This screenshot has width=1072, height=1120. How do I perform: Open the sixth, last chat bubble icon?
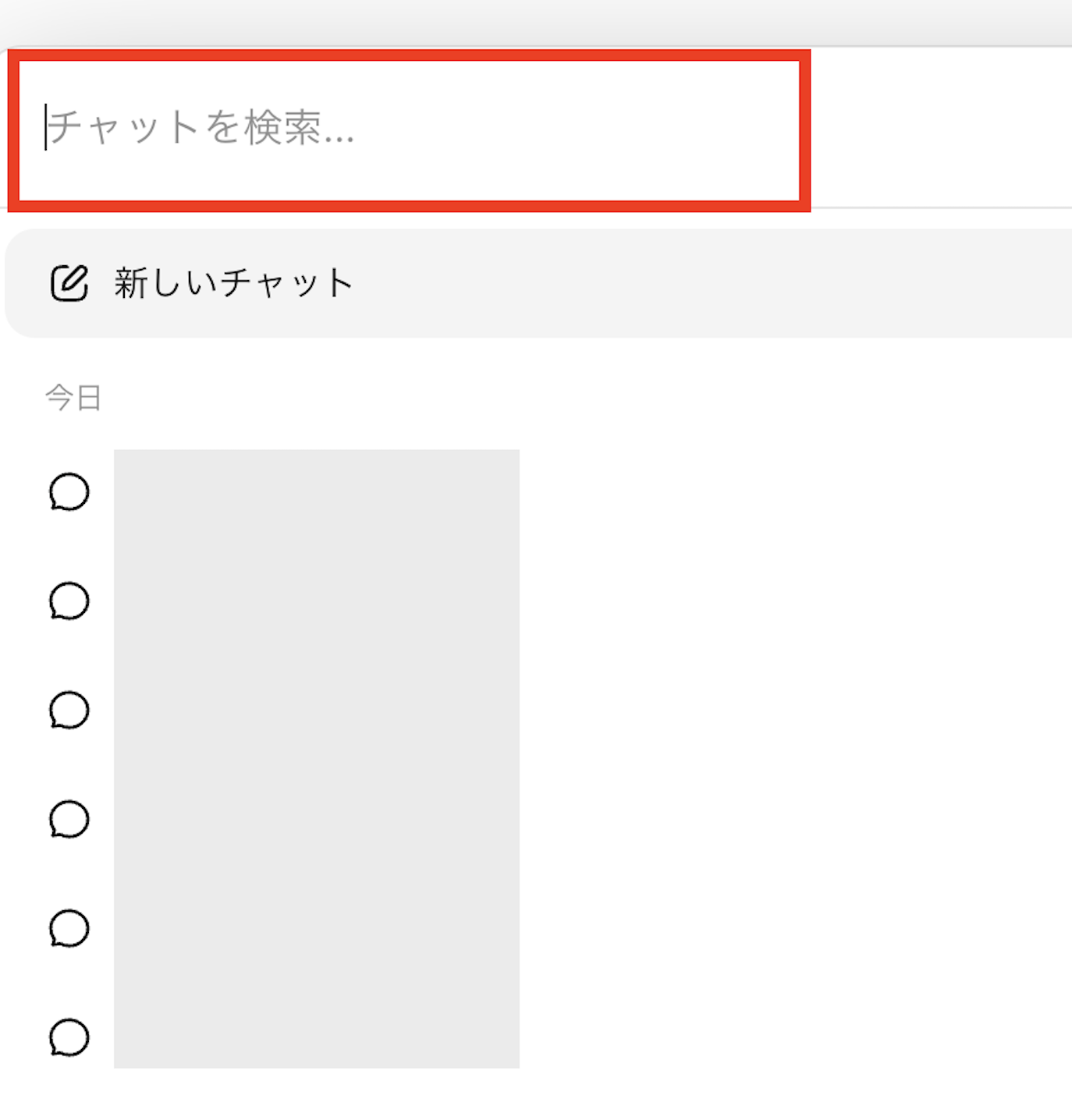pyautogui.click(x=69, y=1038)
